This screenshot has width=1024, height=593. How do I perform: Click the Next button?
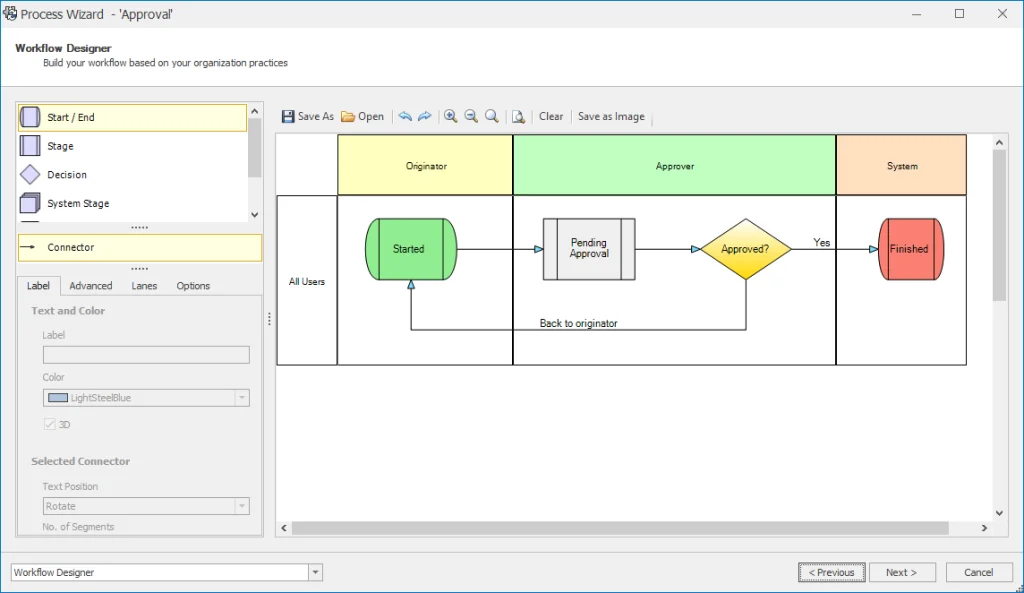click(900, 573)
